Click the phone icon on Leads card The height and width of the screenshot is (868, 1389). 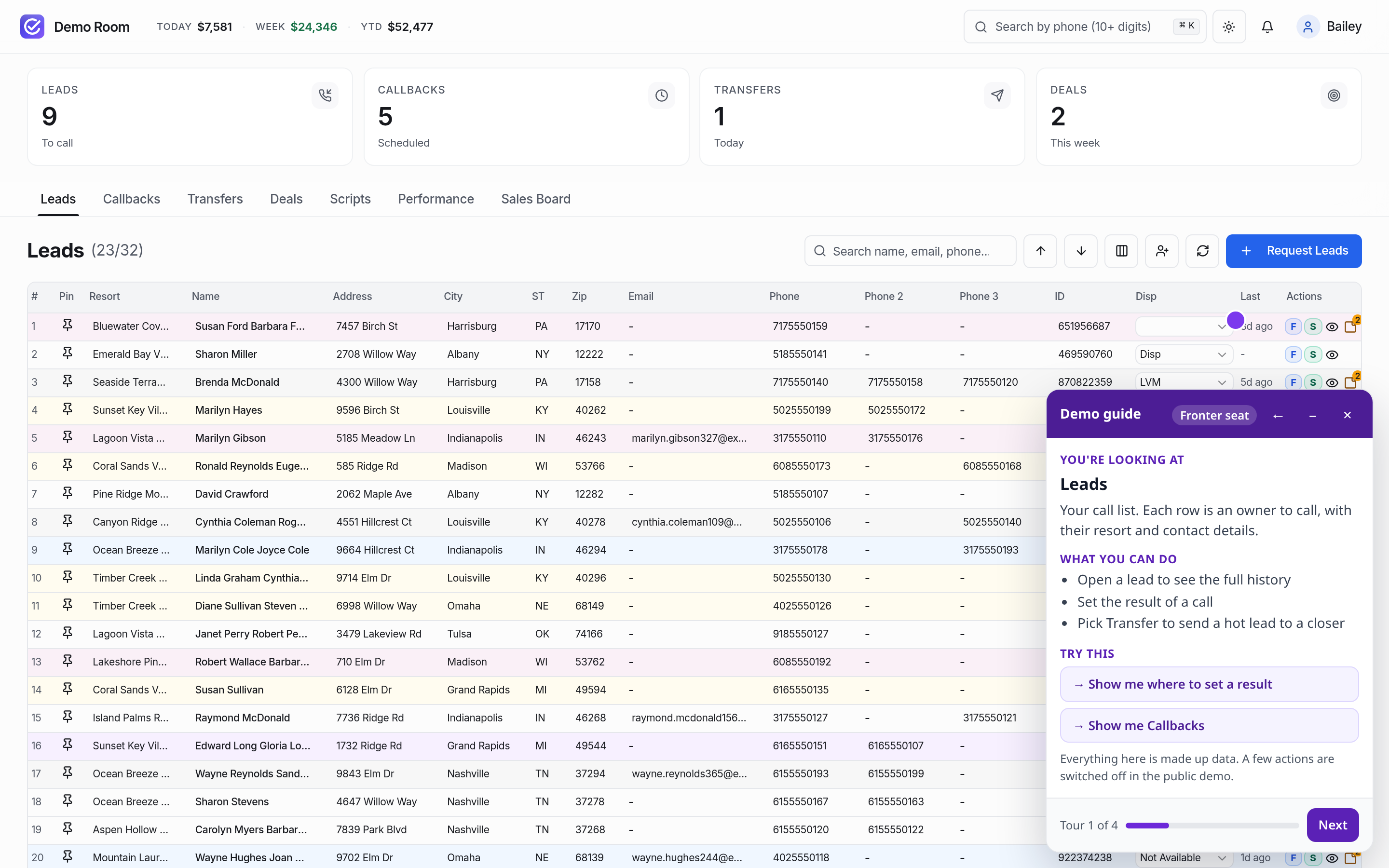325,95
